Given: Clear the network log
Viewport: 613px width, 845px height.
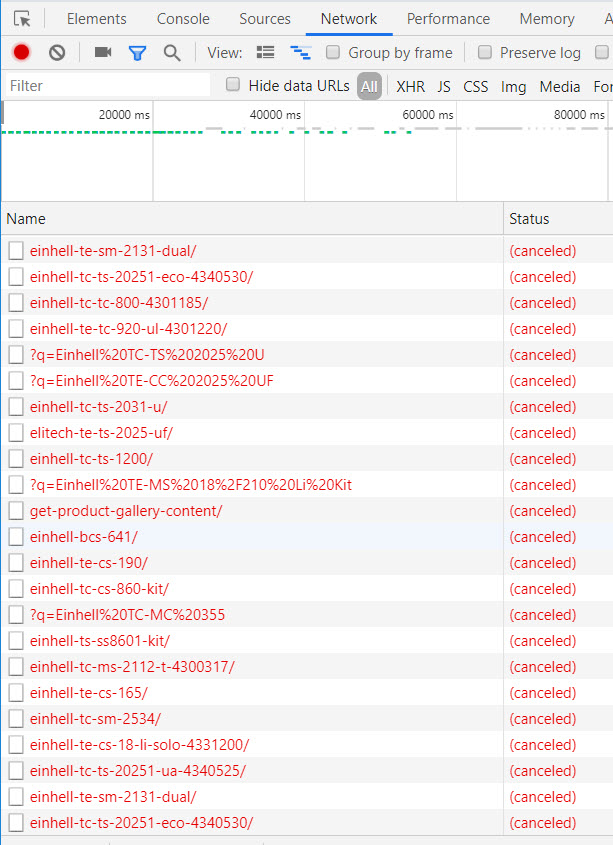Looking at the screenshot, I should [x=57, y=52].
